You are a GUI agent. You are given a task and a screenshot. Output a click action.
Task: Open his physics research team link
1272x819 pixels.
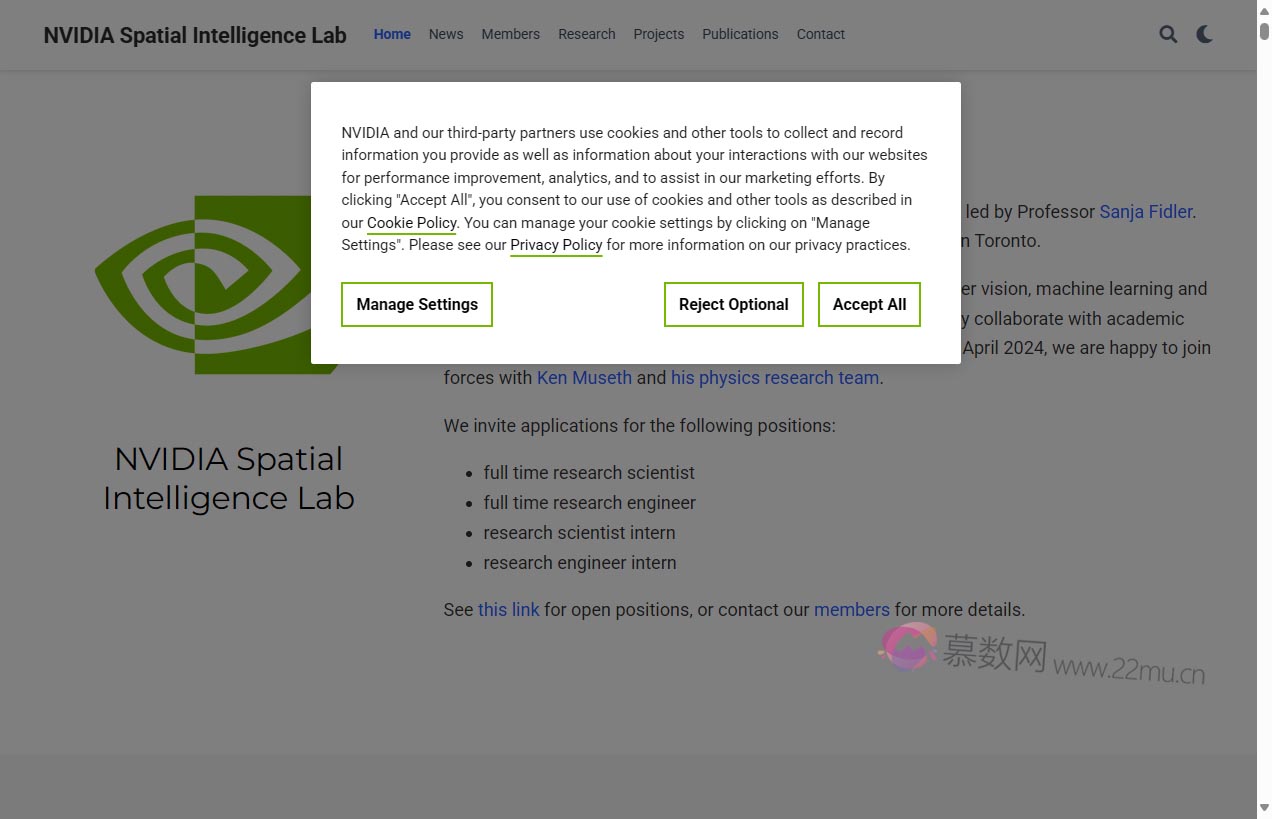(x=775, y=377)
